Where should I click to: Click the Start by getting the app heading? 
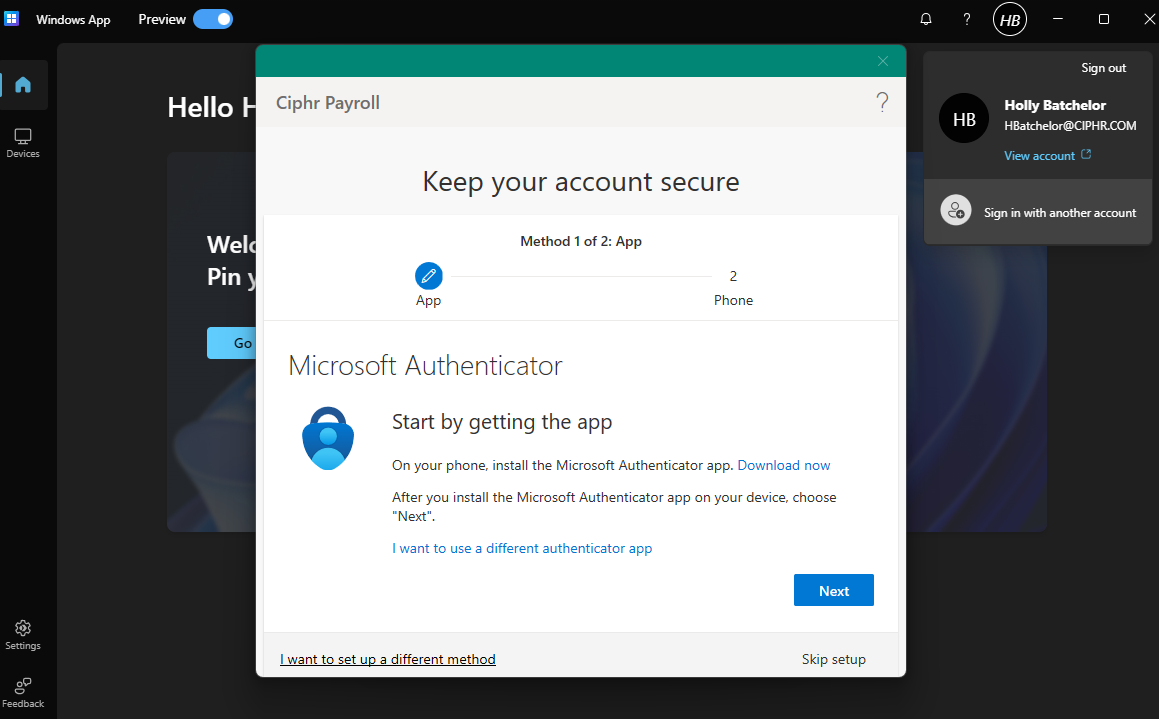coord(502,422)
